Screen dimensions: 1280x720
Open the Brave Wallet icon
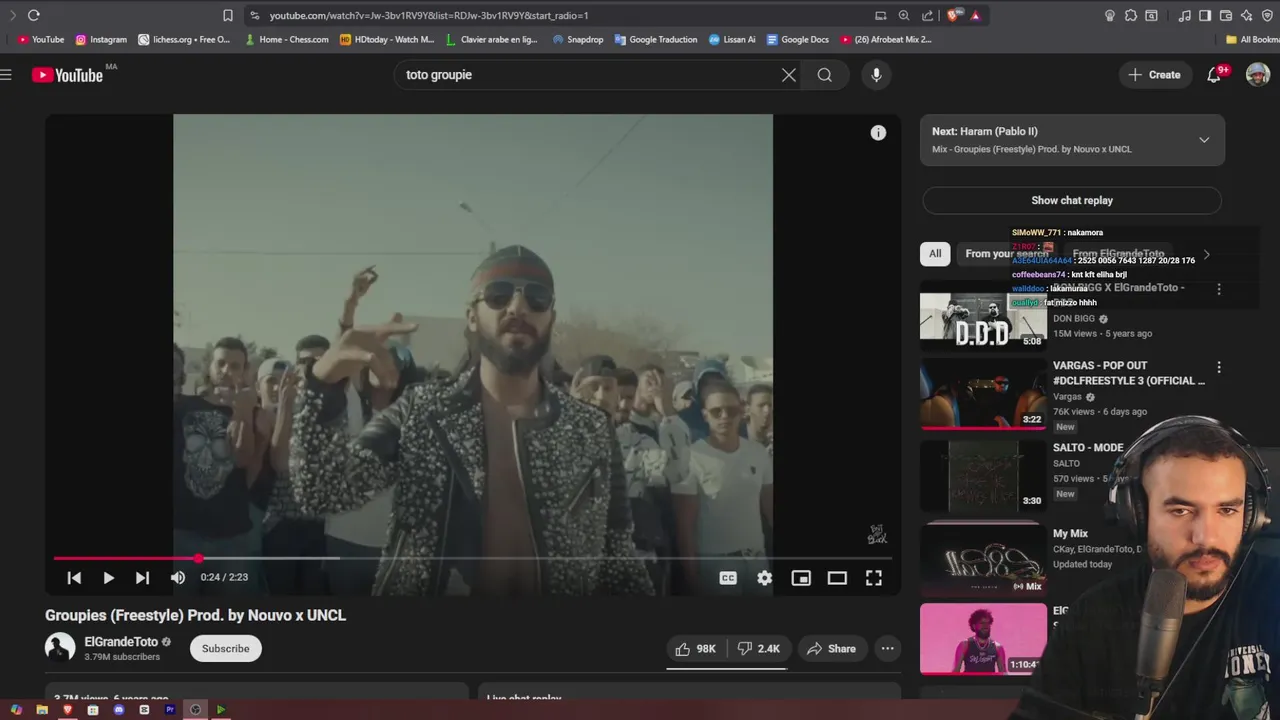[x=1227, y=15]
